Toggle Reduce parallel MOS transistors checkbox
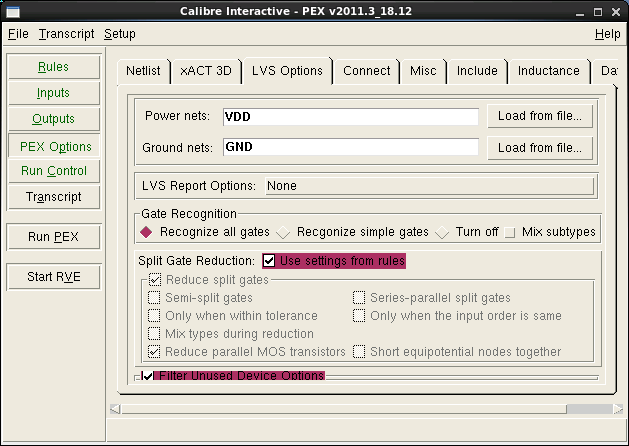The image size is (629, 446). coord(154,352)
